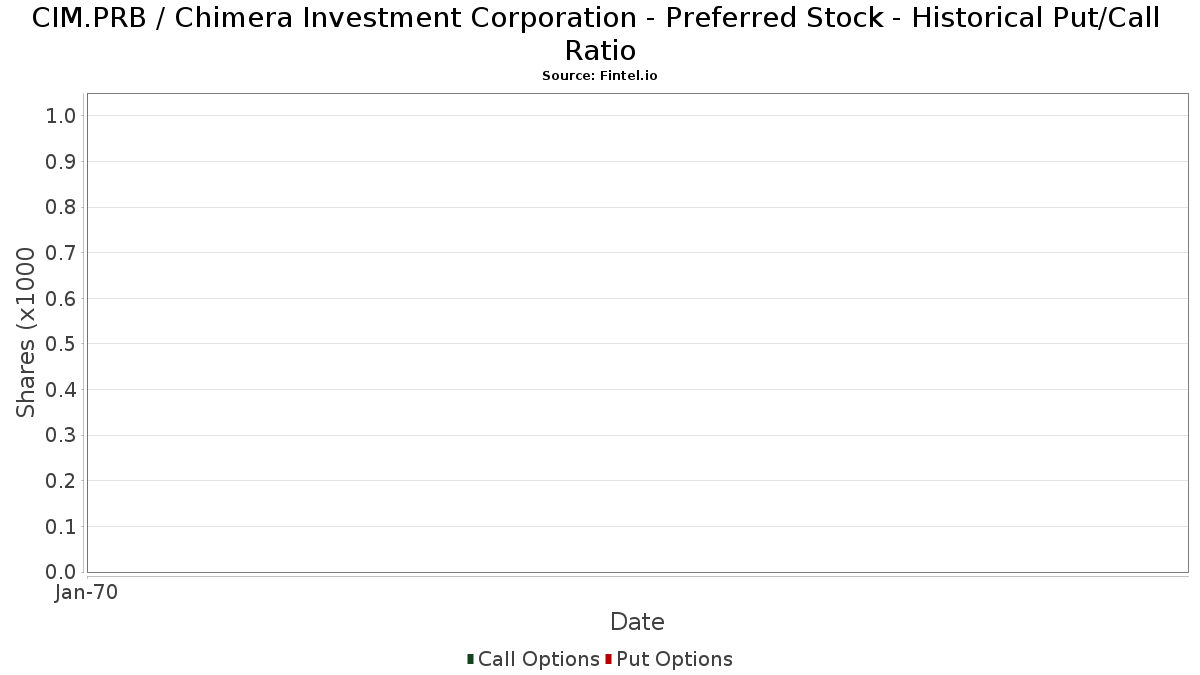Click the Date axis title

(637, 622)
